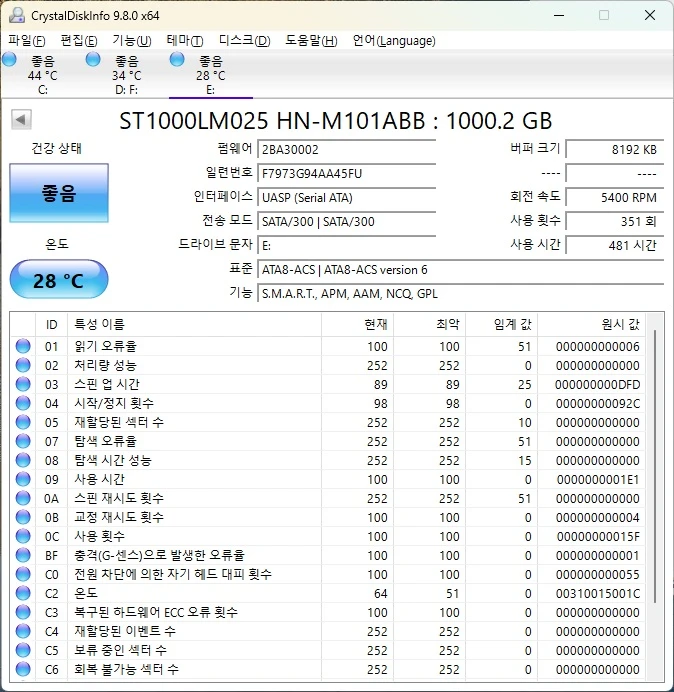The height and width of the screenshot is (692, 674).
Task: Click power on hours field 481 시간
Action: click(x=614, y=245)
